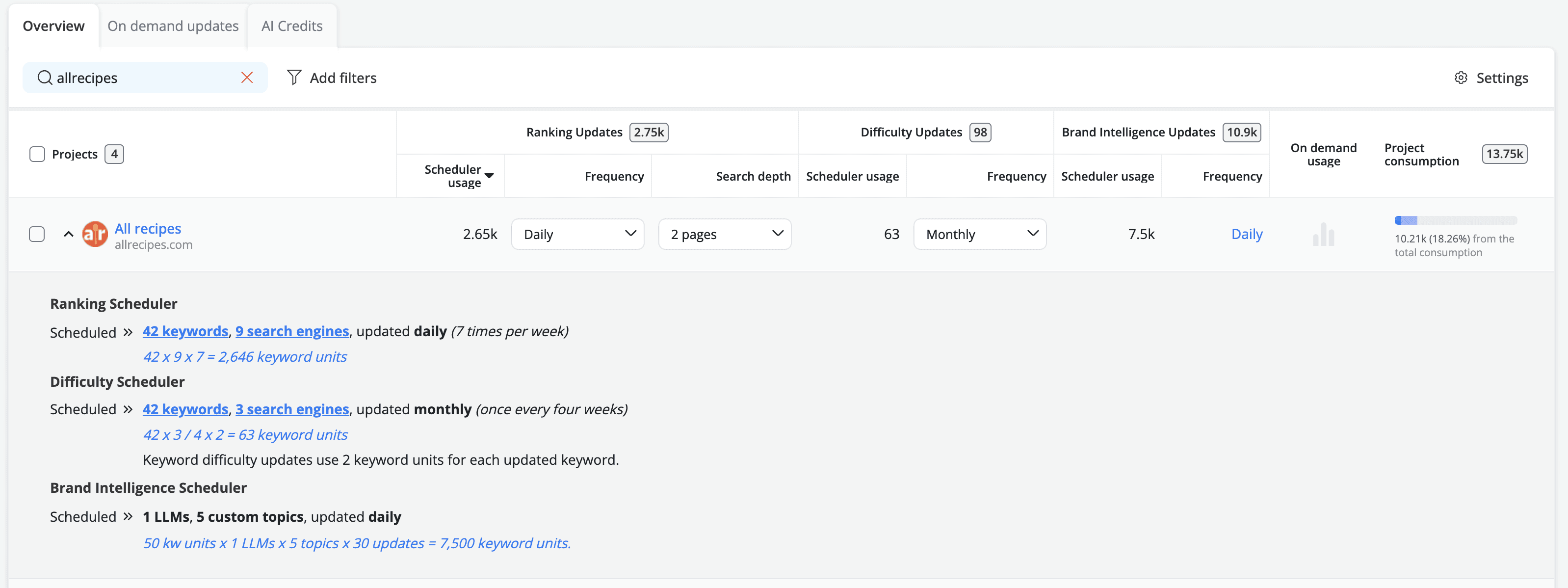
Task: Switch to the Overview tab
Action: click(53, 26)
